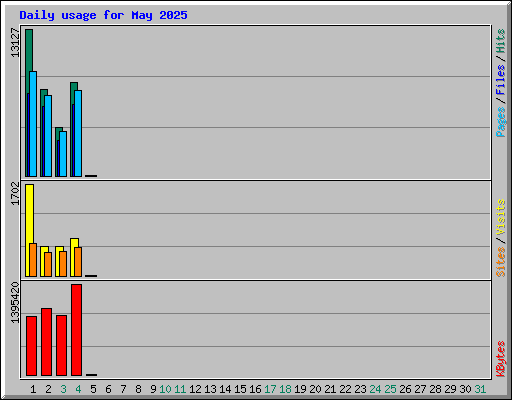Click day label 28 on x-axis

435,389
